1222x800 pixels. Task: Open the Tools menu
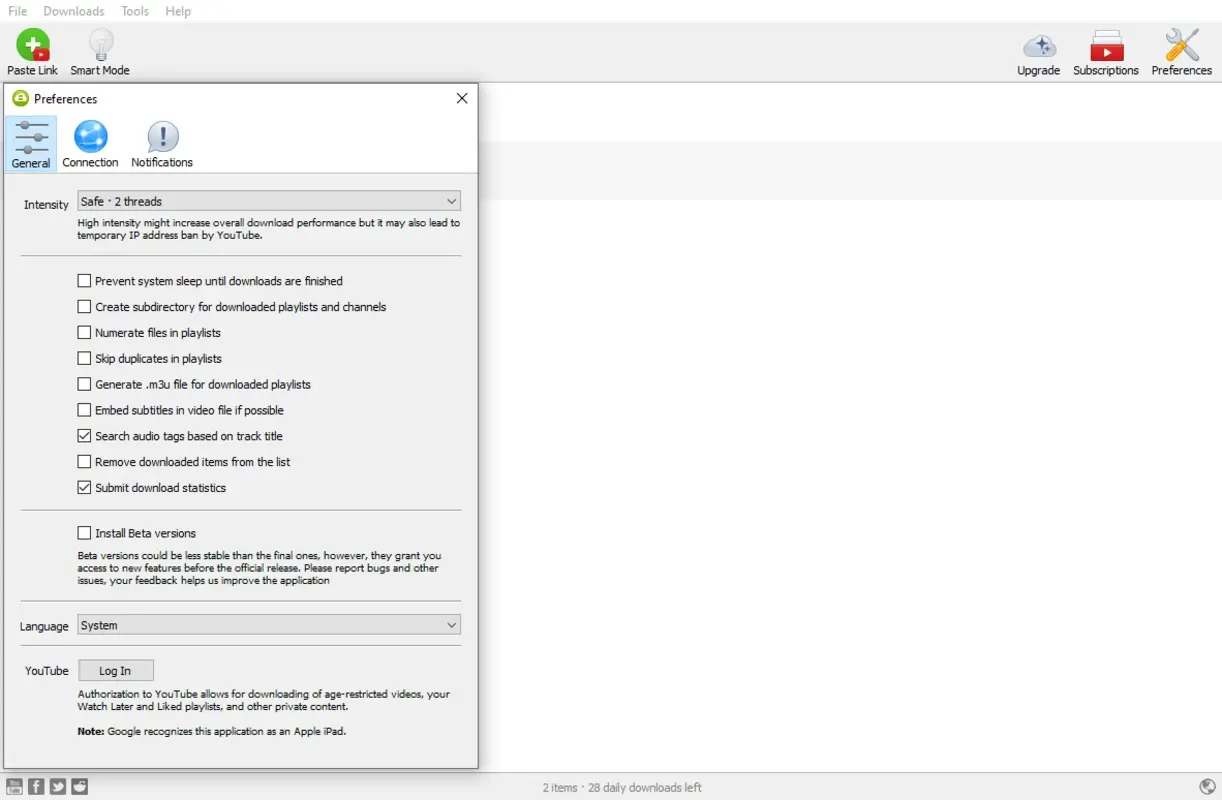134,11
